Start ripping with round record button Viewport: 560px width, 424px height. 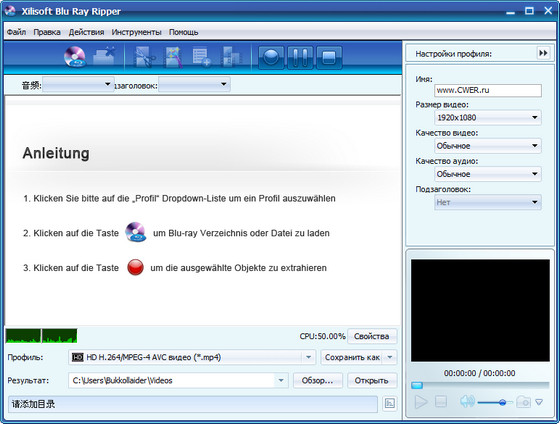click(271, 57)
